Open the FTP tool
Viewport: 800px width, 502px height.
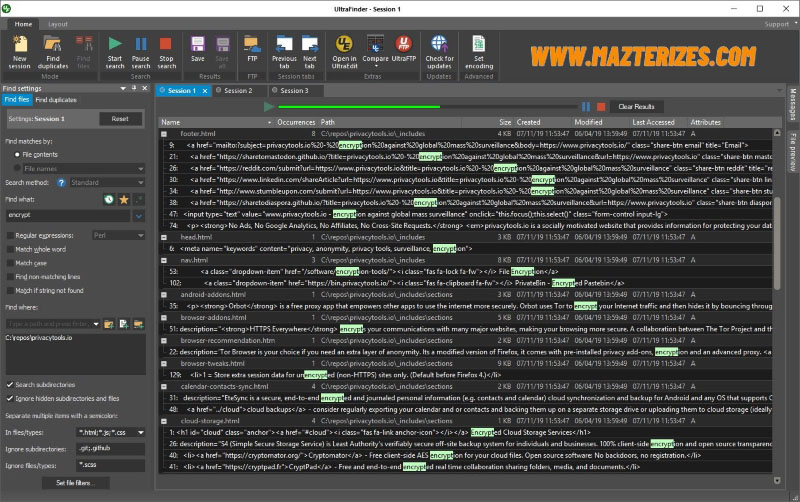252,49
